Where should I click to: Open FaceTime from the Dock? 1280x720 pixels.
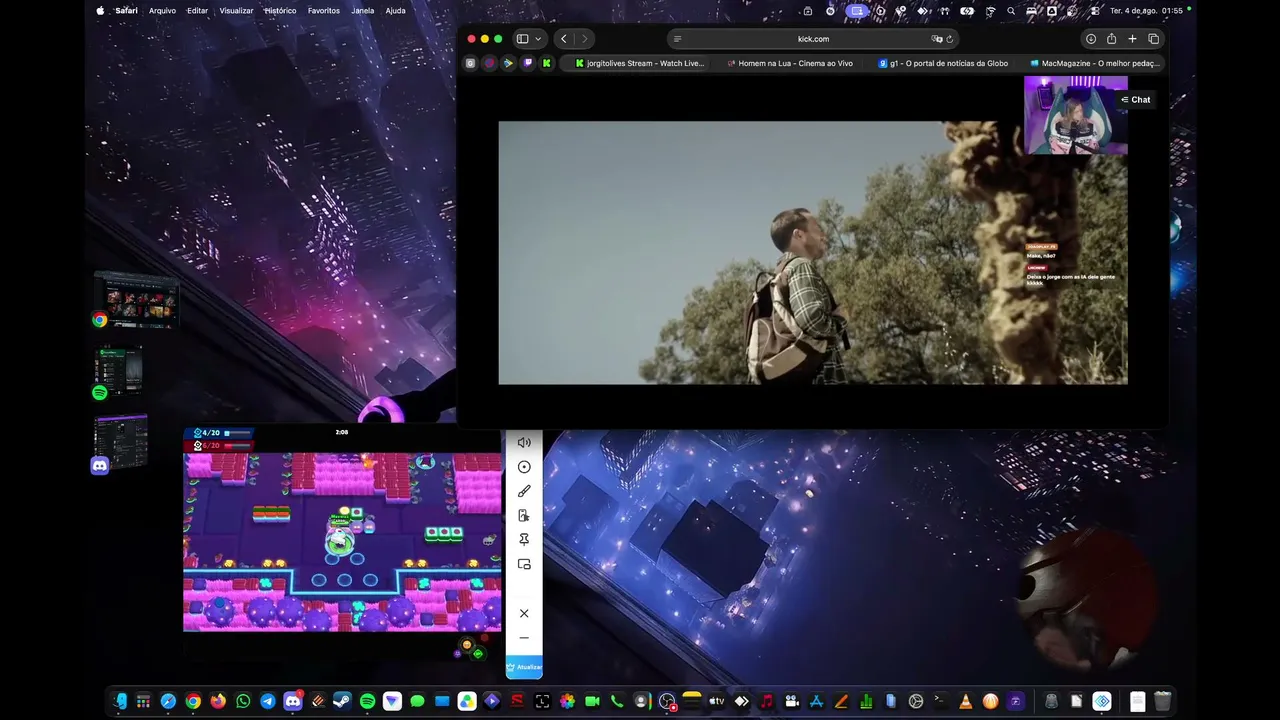(x=592, y=701)
